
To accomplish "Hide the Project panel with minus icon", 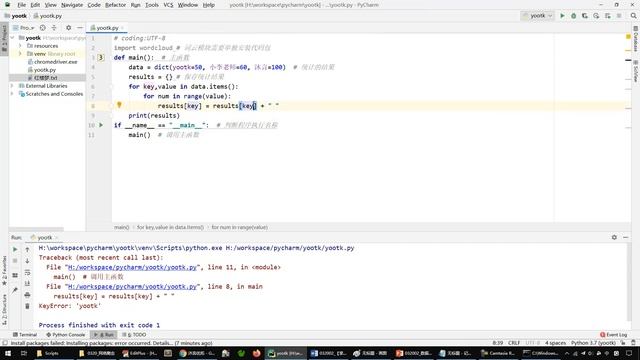I will tap(80, 27).
